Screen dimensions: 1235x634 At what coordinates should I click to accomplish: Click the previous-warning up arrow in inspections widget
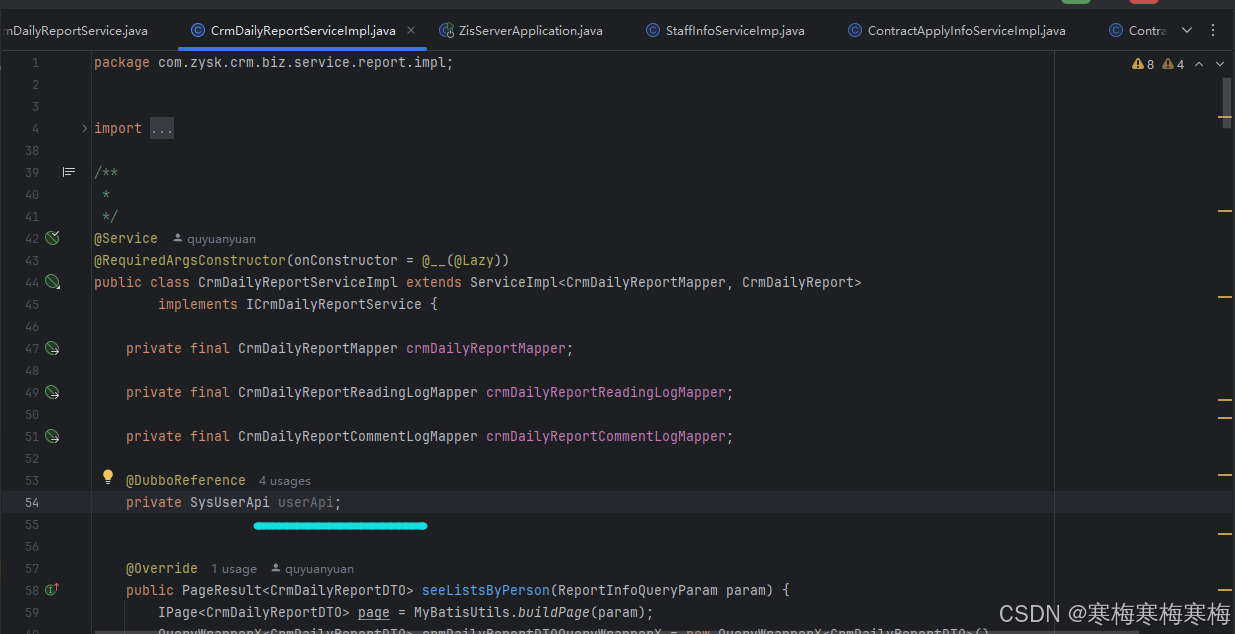coord(1199,63)
